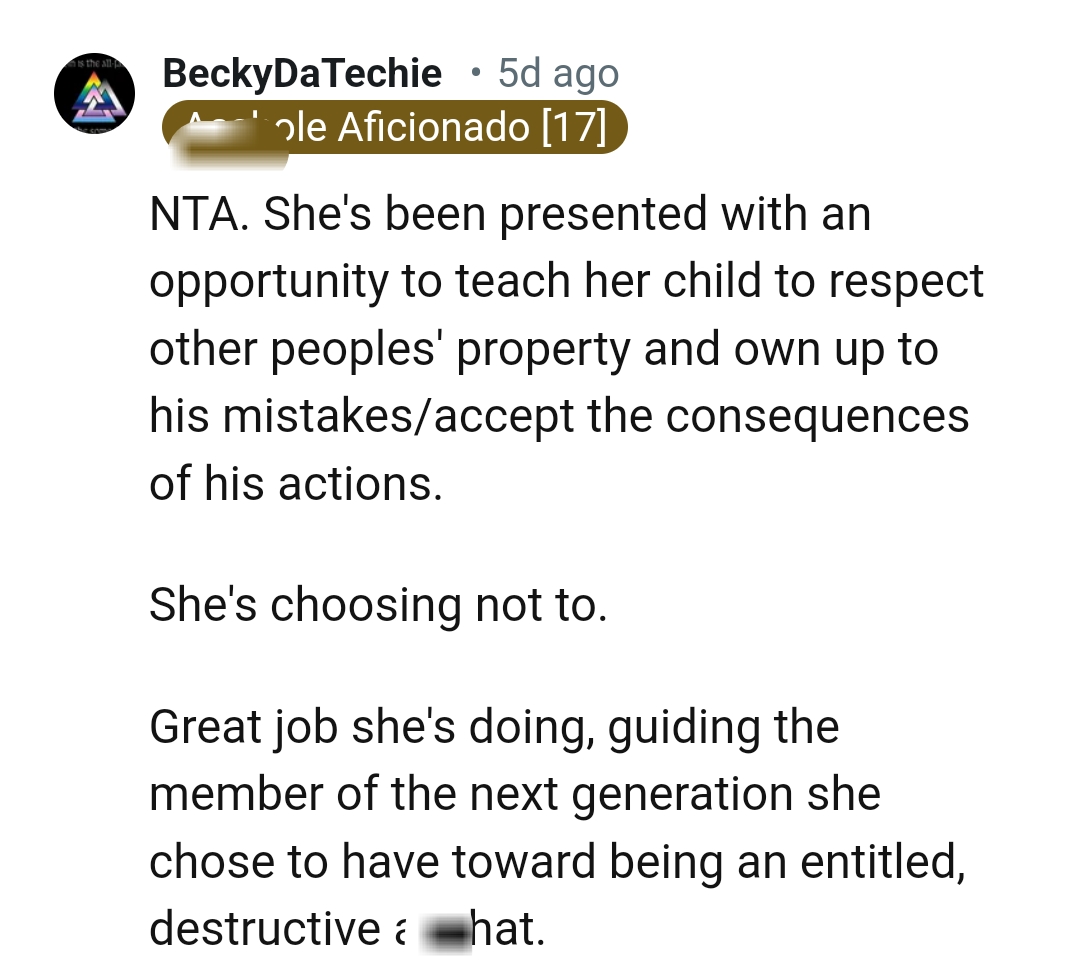Open BeckyDaTechie's user profile
This screenshot has width=1080, height=978.
click(x=300, y=73)
